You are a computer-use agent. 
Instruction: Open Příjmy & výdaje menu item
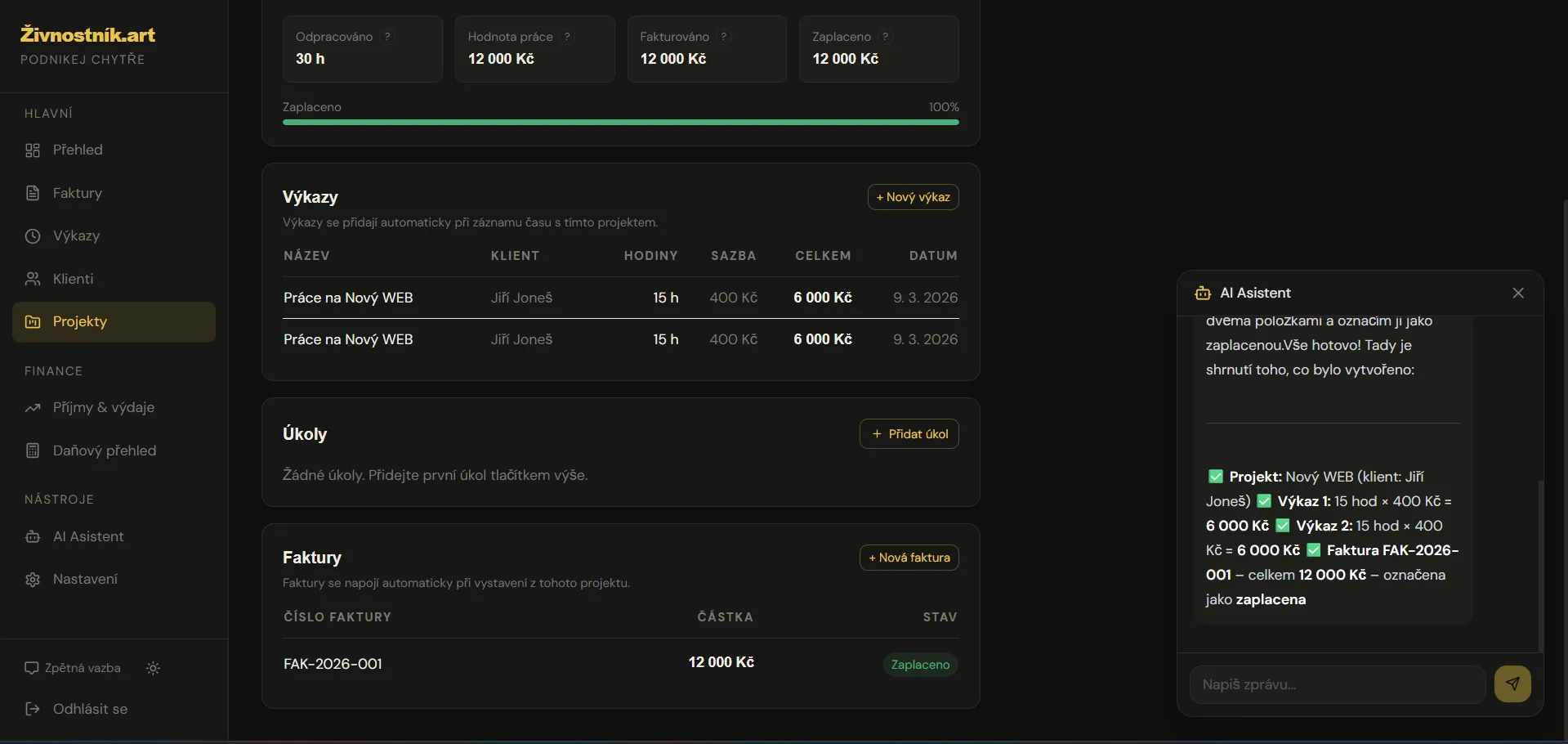[103, 408]
